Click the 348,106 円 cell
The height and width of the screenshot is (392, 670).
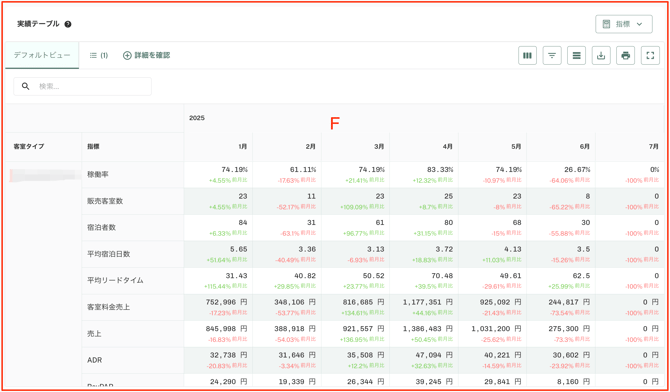[x=295, y=302]
